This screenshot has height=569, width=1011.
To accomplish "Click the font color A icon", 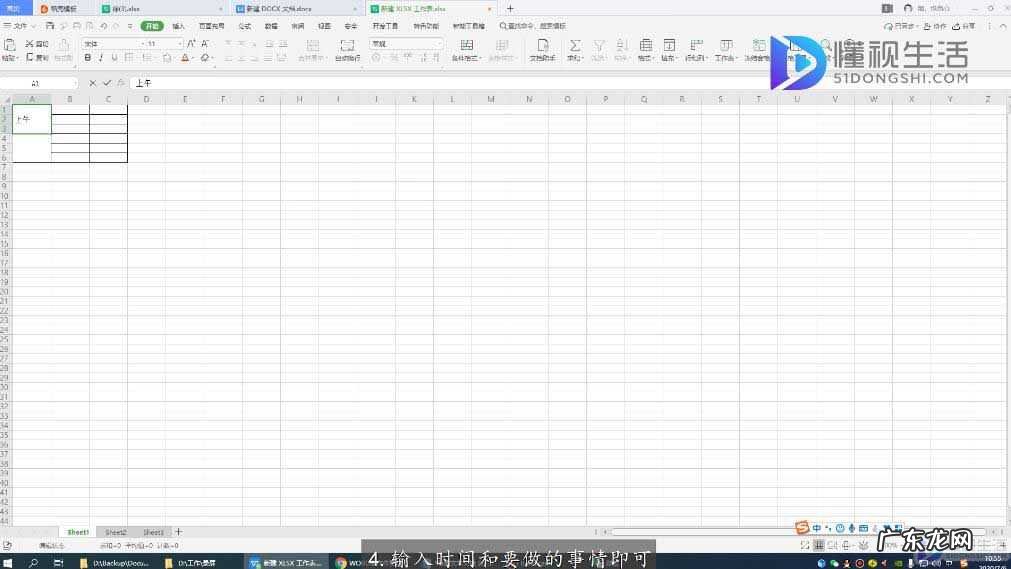I will click(x=185, y=57).
